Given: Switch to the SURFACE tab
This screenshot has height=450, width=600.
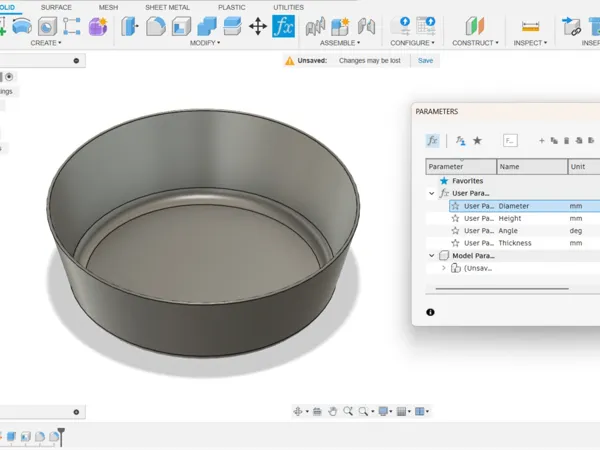Looking at the screenshot, I should (x=56, y=7).
